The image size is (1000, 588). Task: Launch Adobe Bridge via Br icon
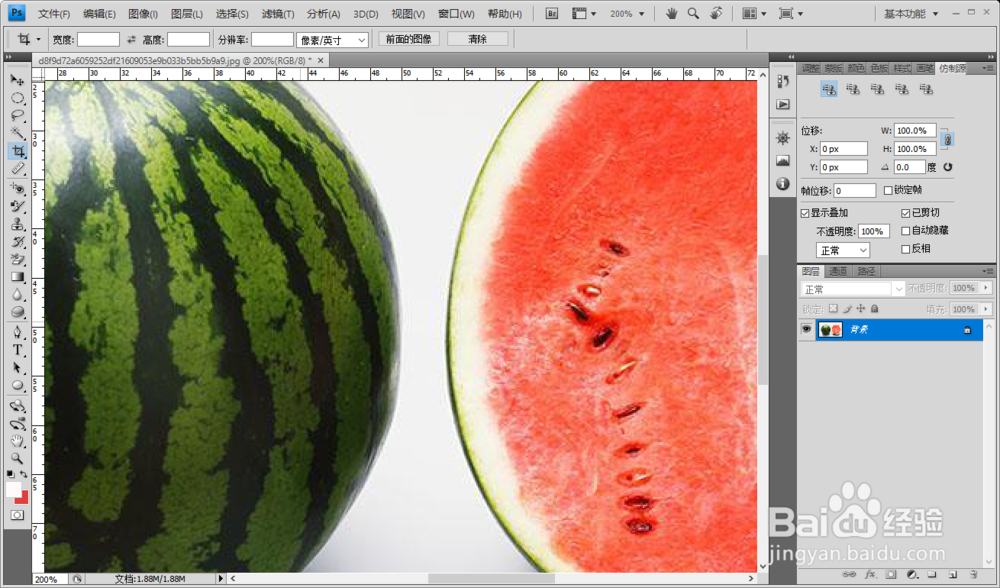pos(552,13)
